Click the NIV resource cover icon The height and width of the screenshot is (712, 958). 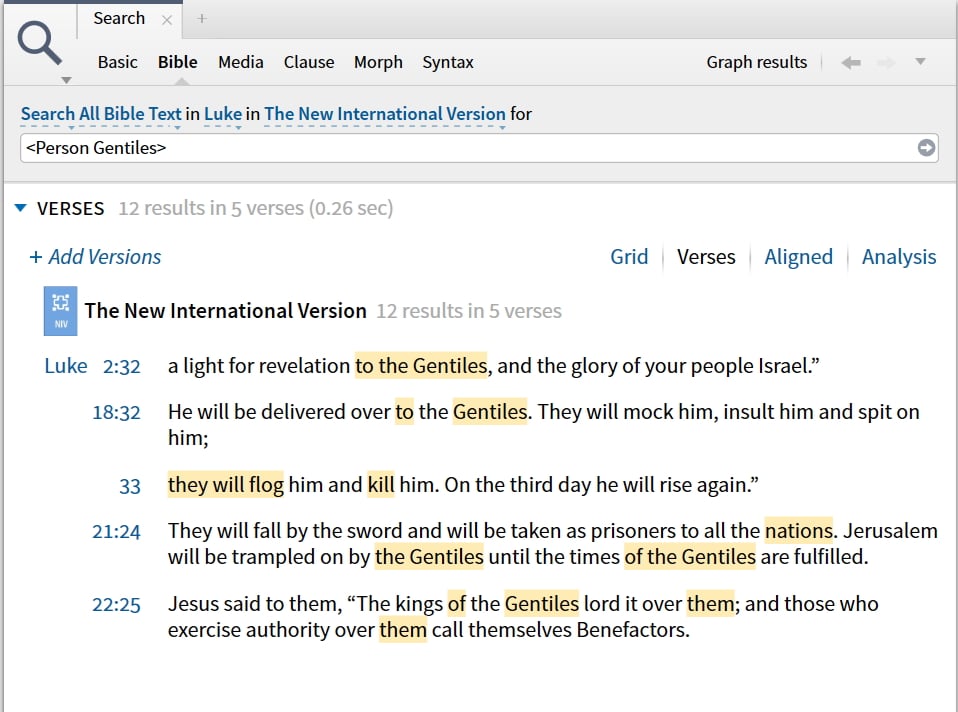[60, 310]
